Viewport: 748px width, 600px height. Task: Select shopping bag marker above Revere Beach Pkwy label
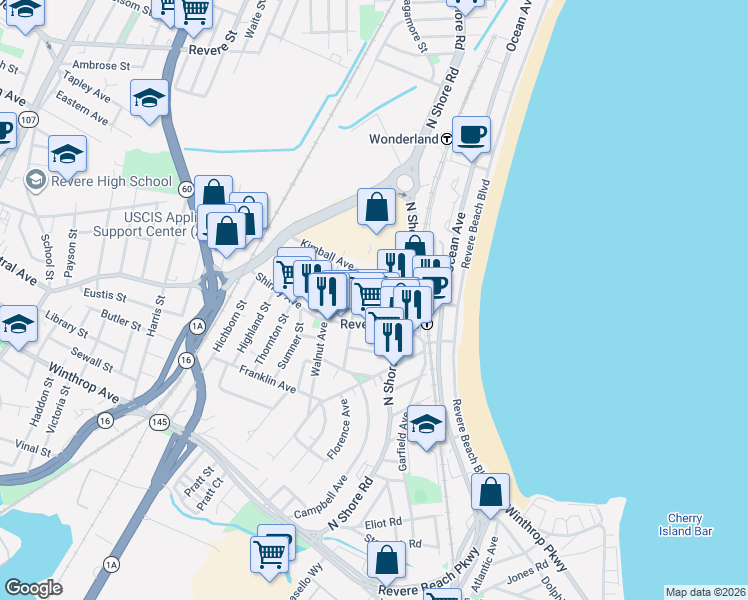click(386, 563)
